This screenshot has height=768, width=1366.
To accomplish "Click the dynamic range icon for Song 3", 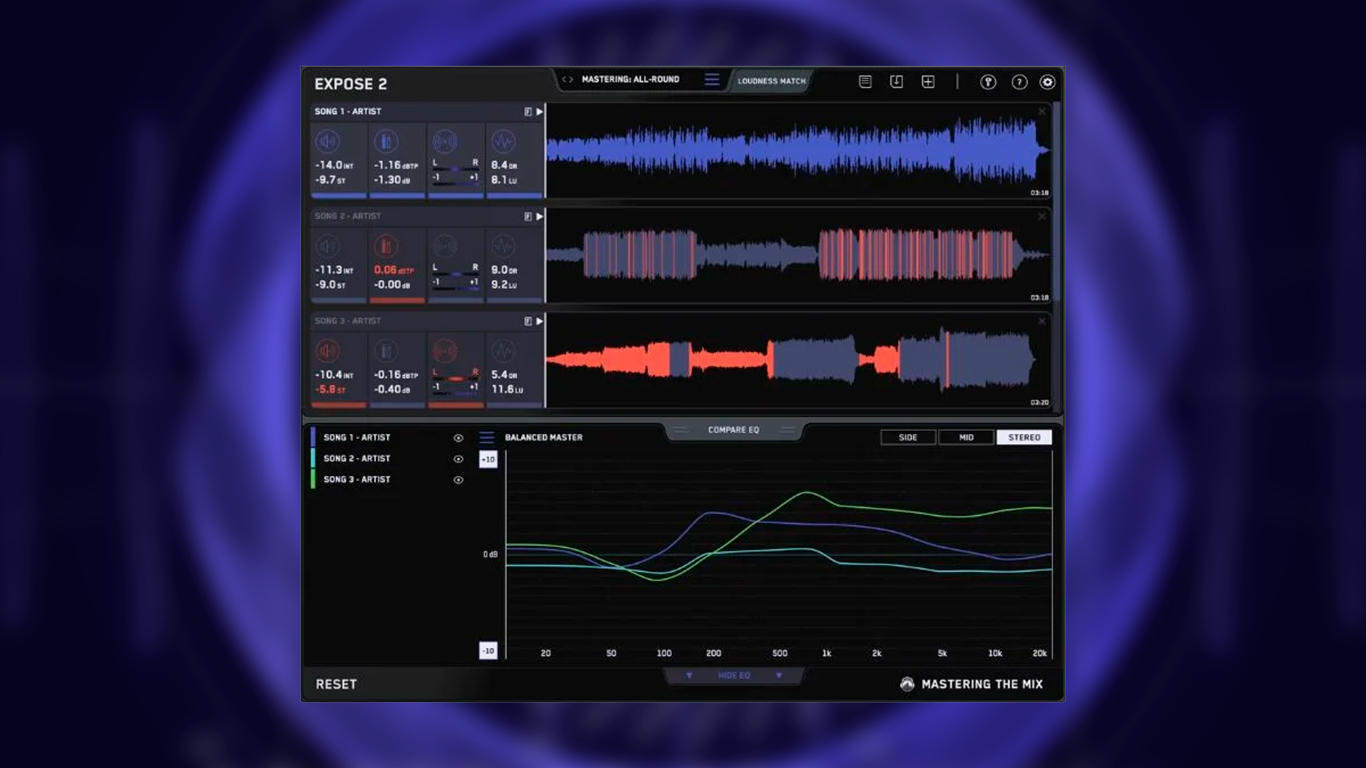I will point(503,351).
